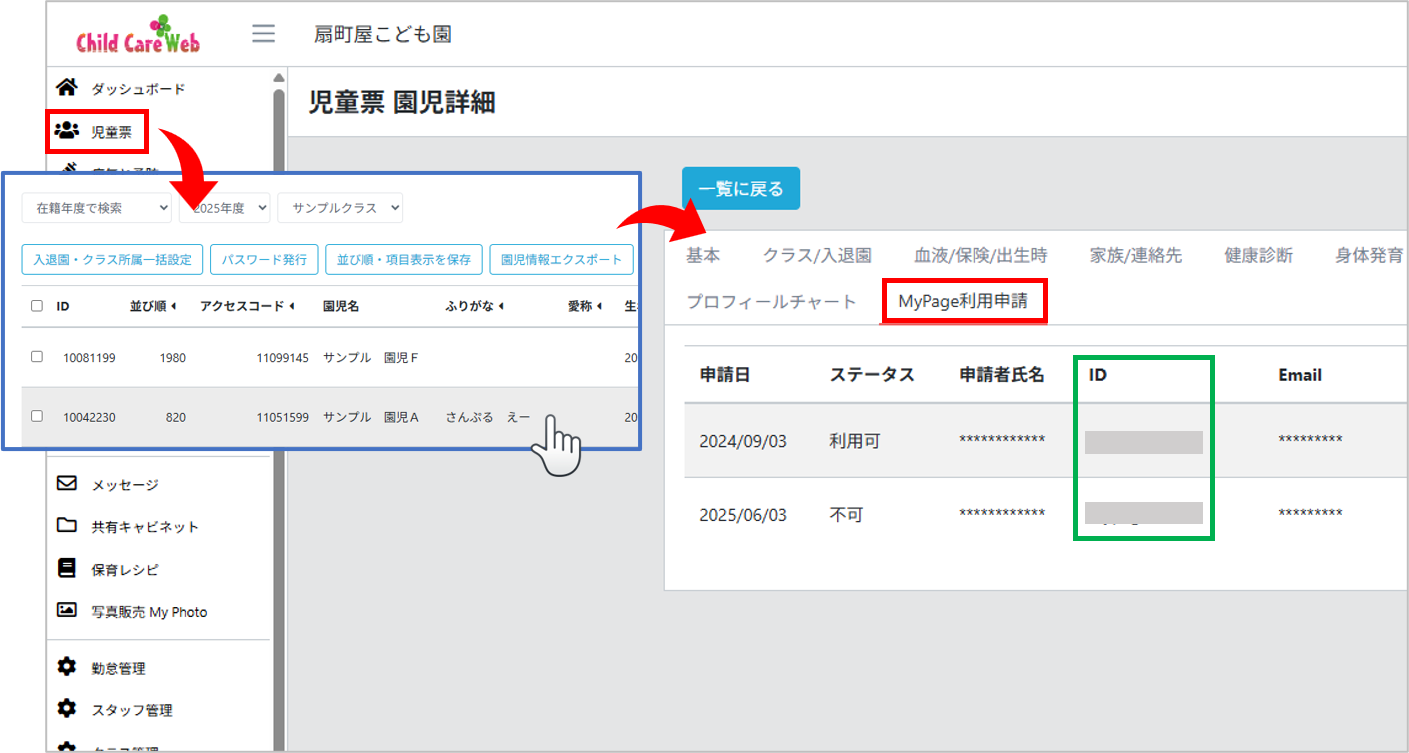Screen dimensions: 1409x753
Task: Check the box for ID 10042230
Action: [37, 416]
